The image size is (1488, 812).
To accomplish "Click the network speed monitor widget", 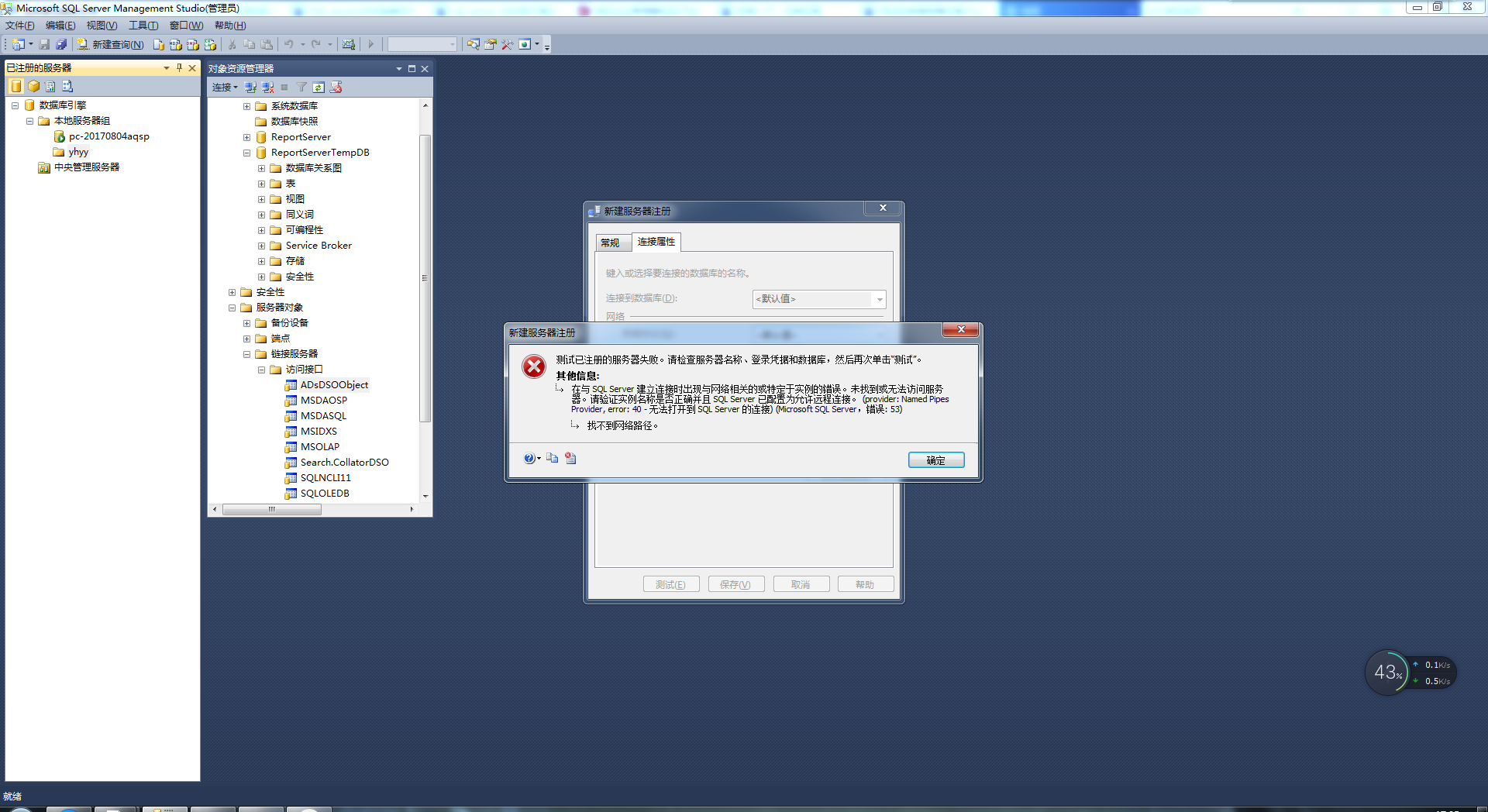I will [x=1410, y=673].
